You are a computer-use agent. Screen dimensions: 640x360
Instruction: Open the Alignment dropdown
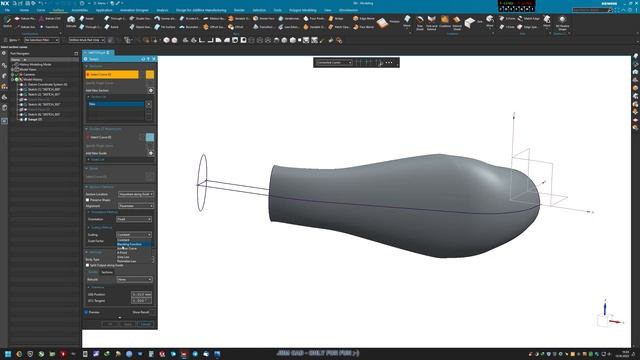click(136, 206)
